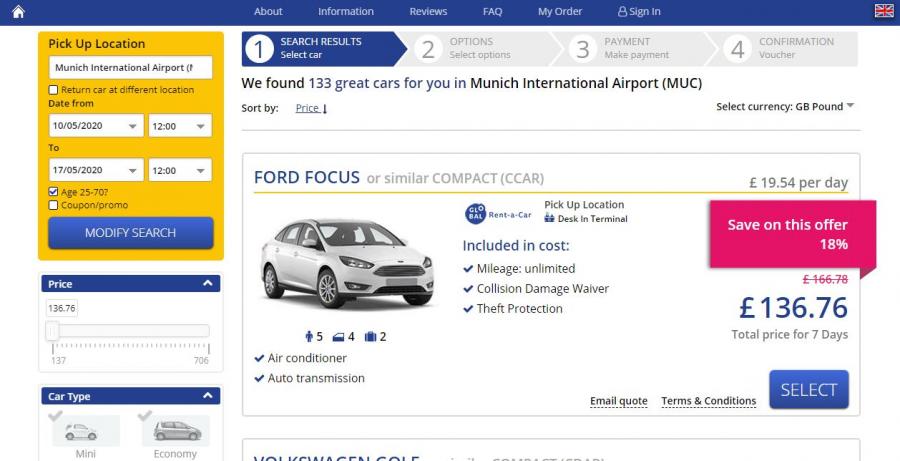
Task: Click the £136.76 total price
Action: (793, 308)
